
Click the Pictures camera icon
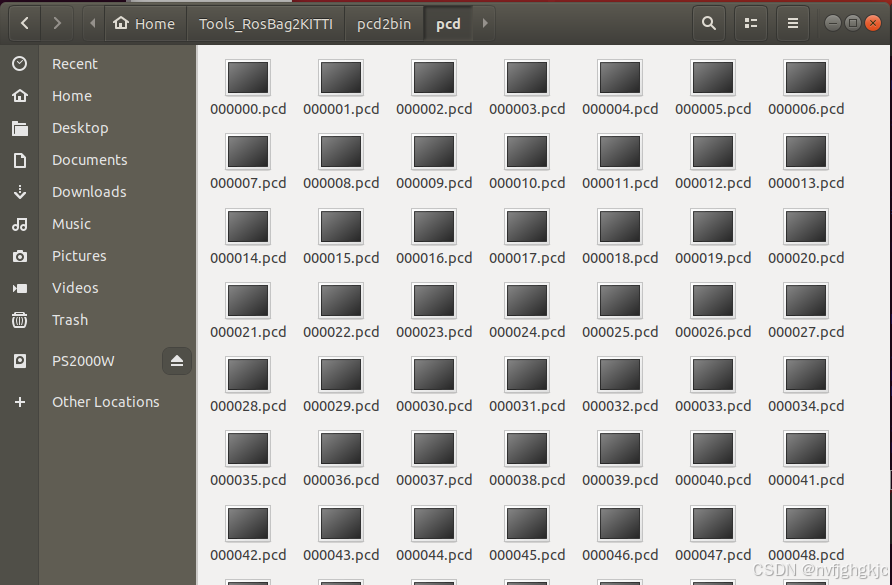click(x=20, y=256)
